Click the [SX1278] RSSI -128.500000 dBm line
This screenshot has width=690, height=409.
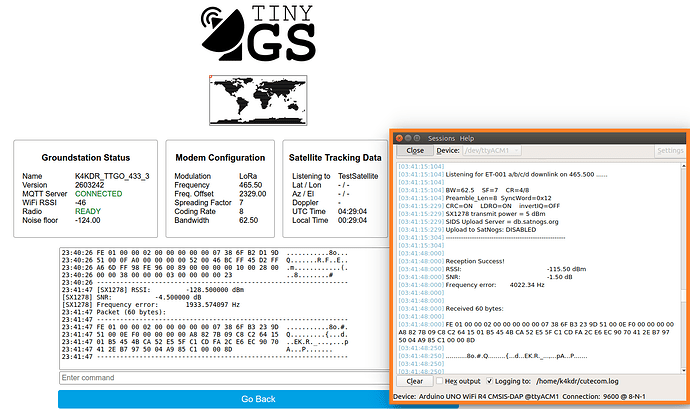tap(153, 290)
